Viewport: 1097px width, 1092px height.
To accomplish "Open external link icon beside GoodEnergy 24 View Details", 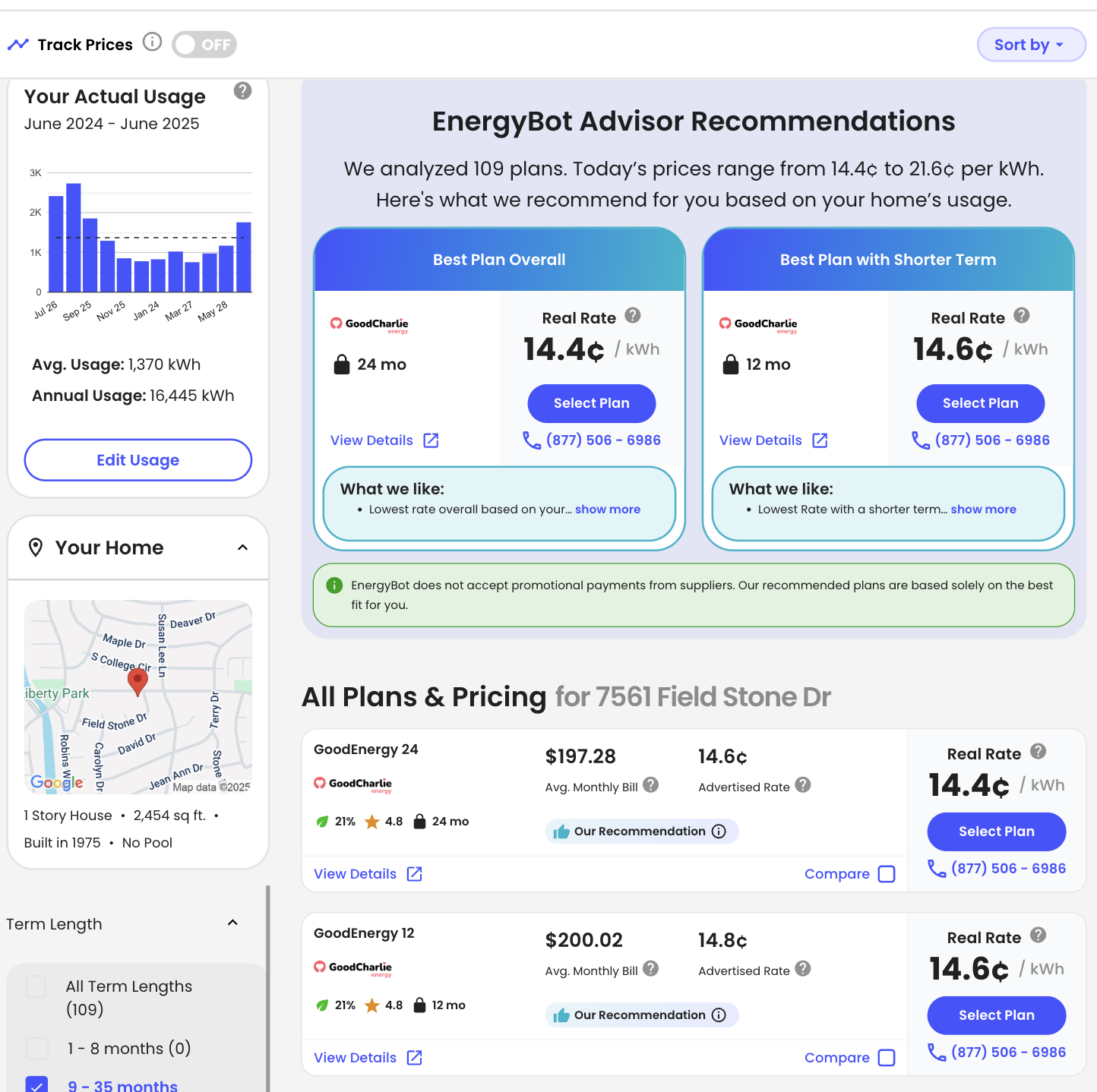I will click(415, 874).
